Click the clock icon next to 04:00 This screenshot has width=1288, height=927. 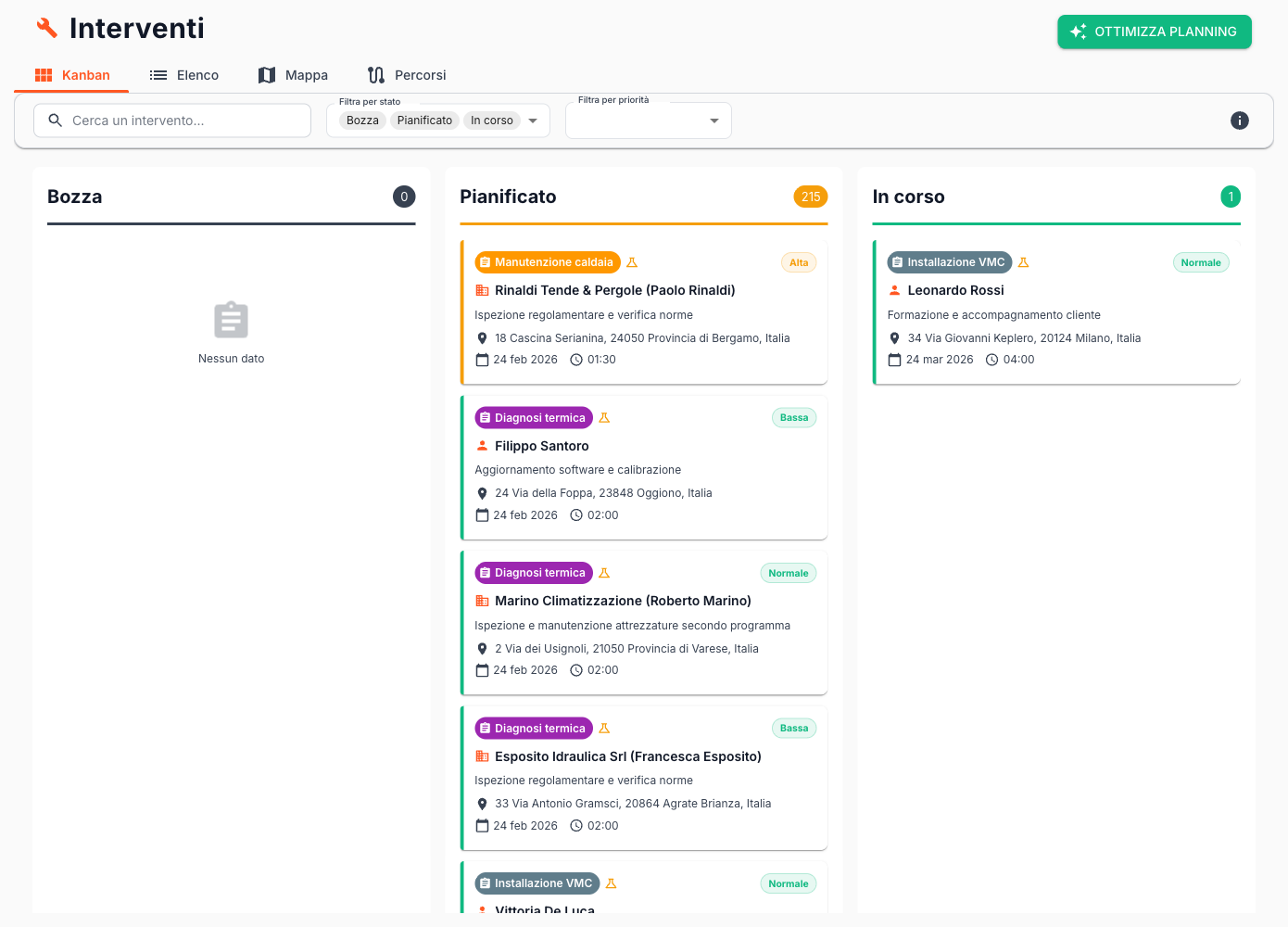tap(991, 360)
